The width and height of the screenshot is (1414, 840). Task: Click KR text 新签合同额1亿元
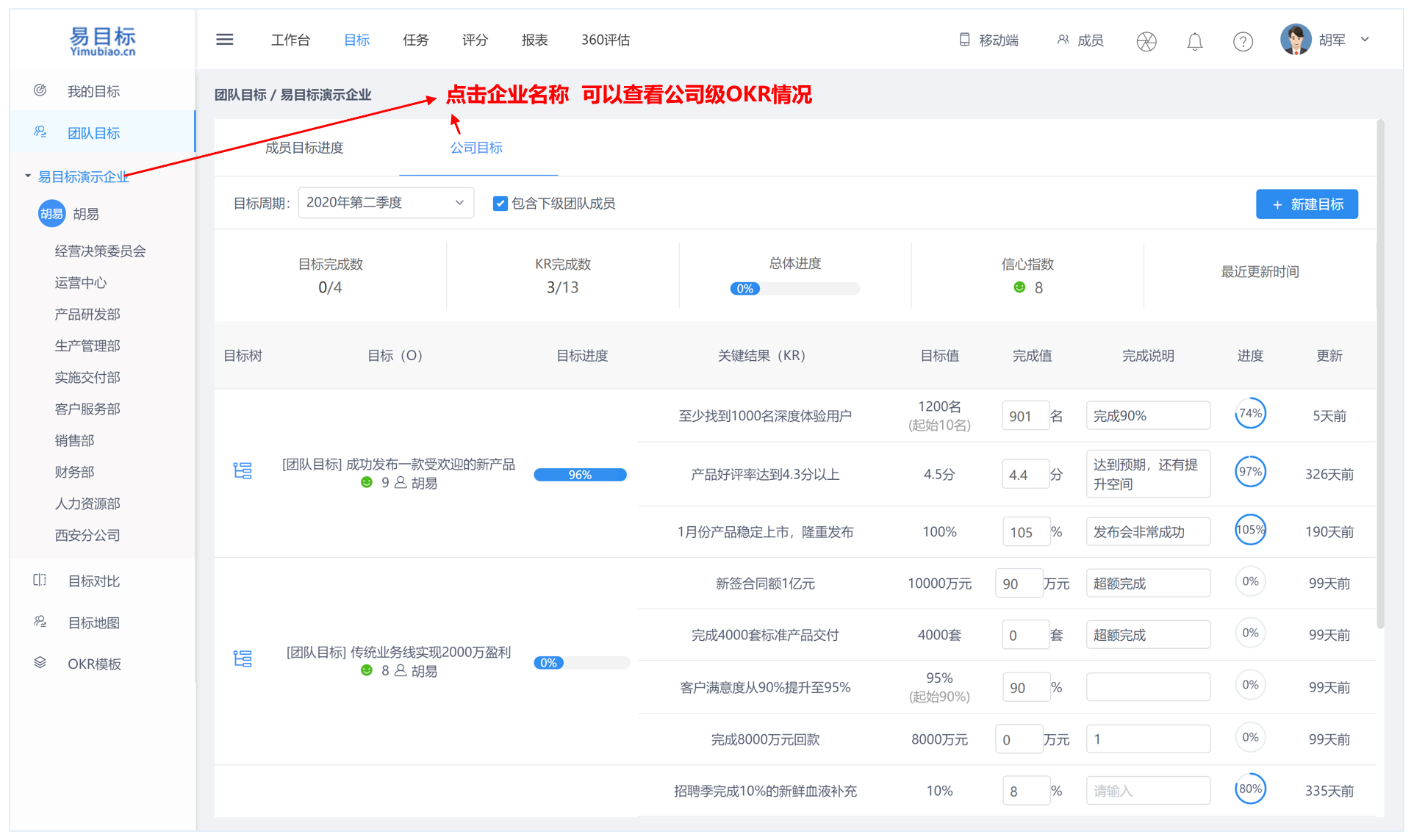pos(765,584)
